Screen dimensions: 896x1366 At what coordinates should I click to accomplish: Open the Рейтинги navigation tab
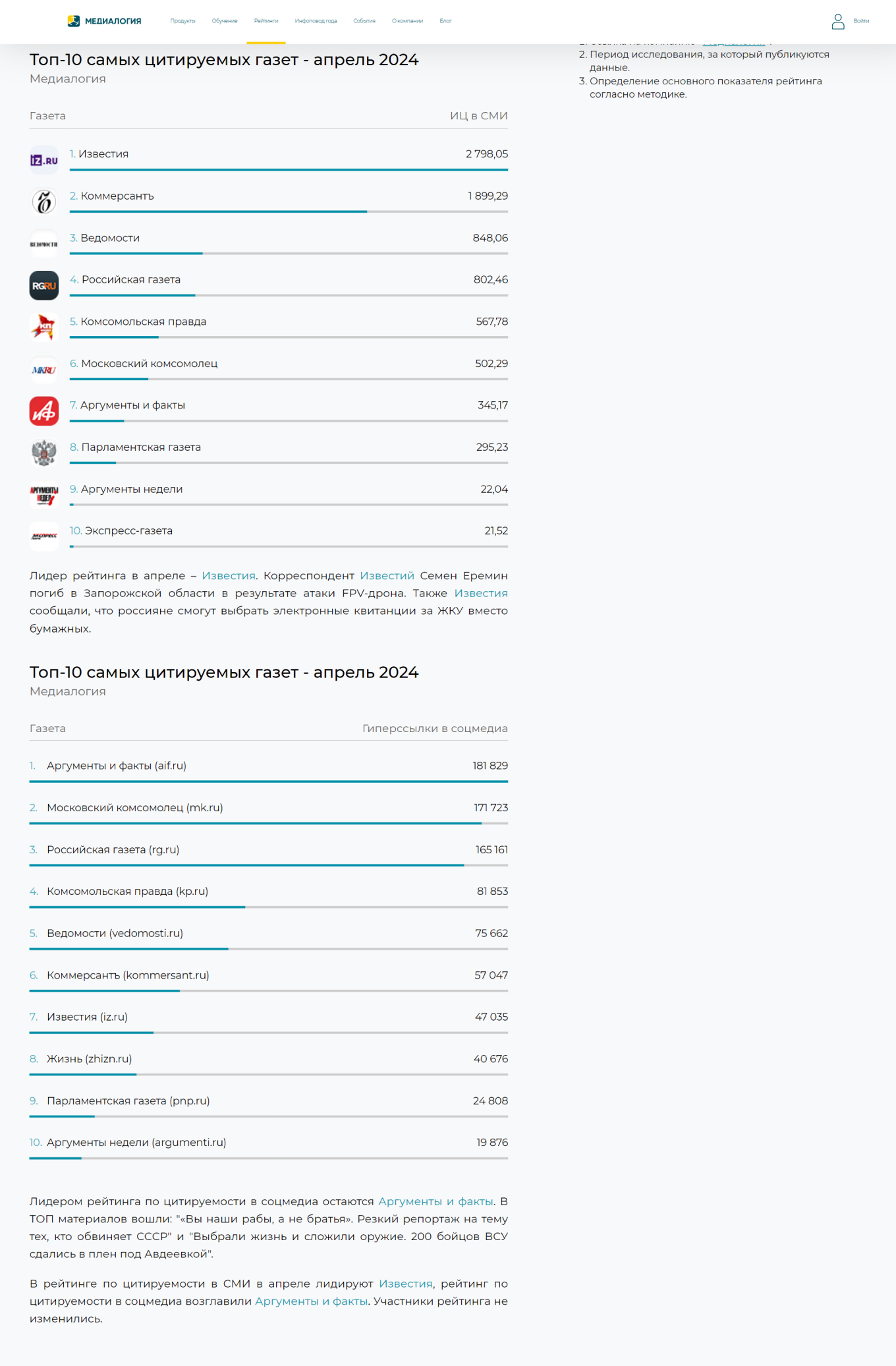click(266, 21)
